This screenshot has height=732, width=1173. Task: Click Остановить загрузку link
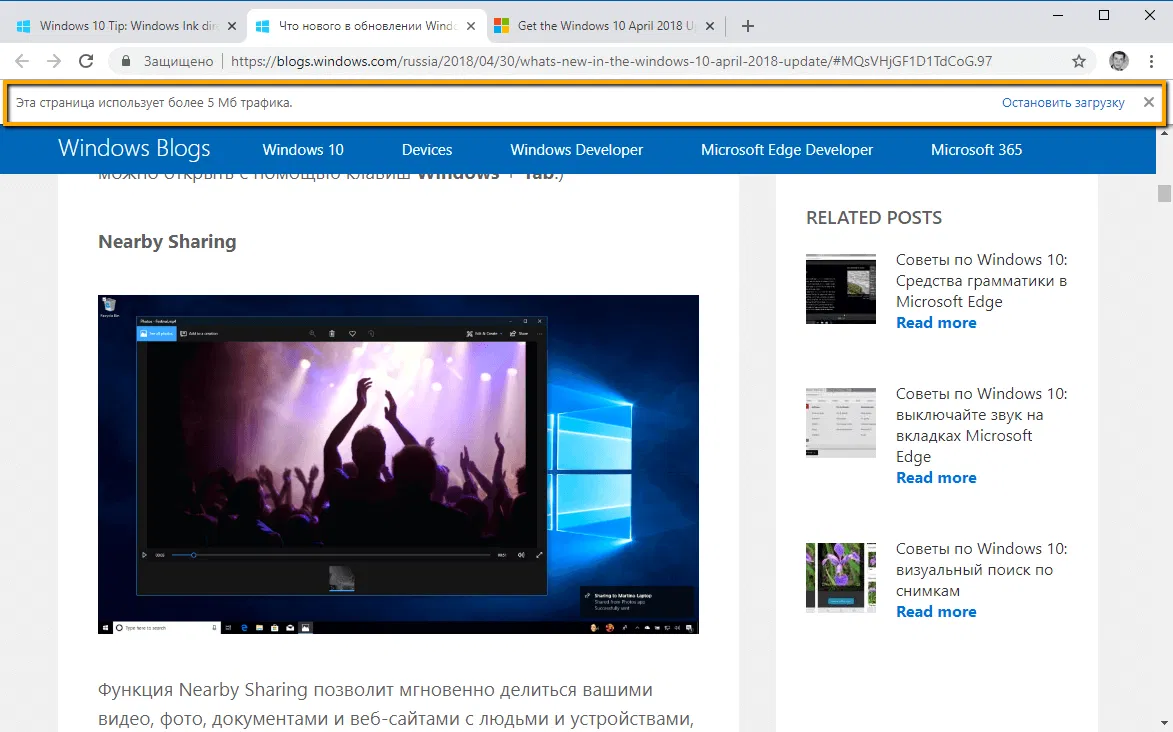point(1063,103)
